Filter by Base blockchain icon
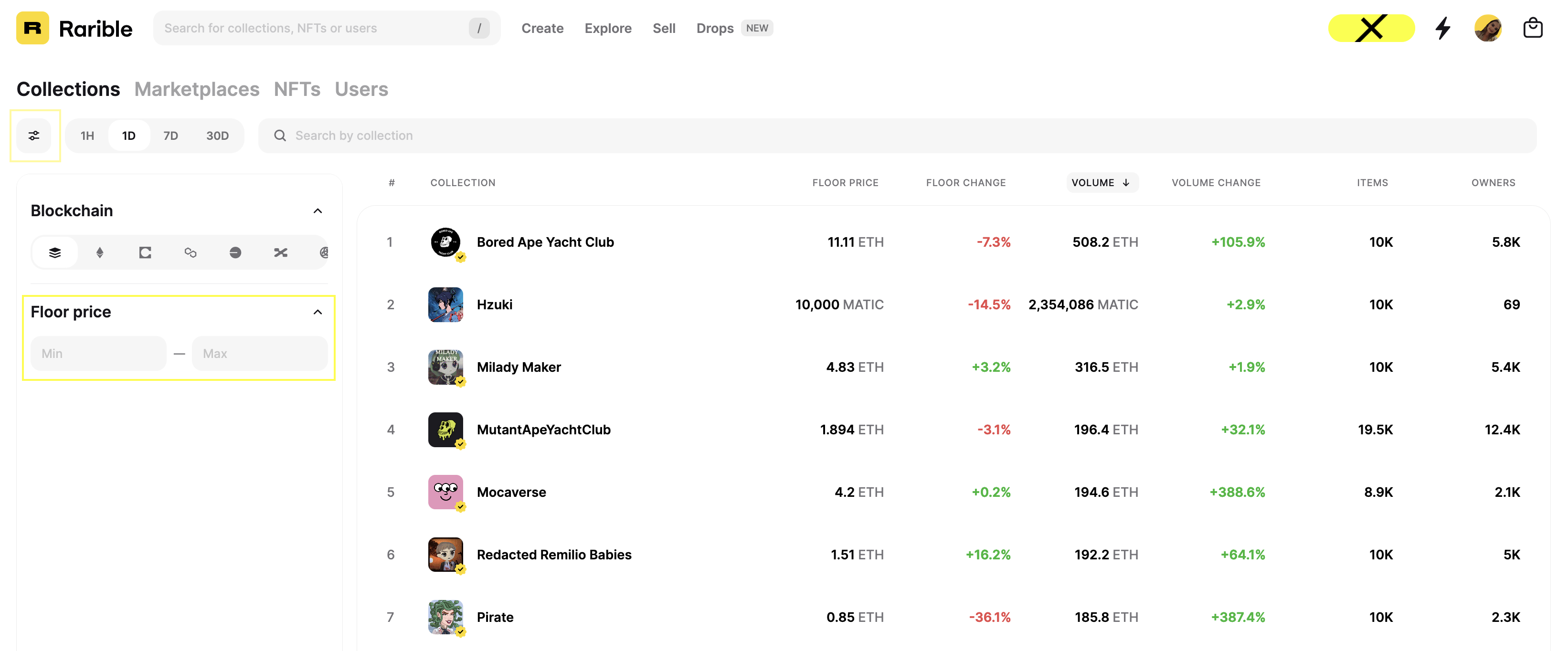 tap(235, 252)
